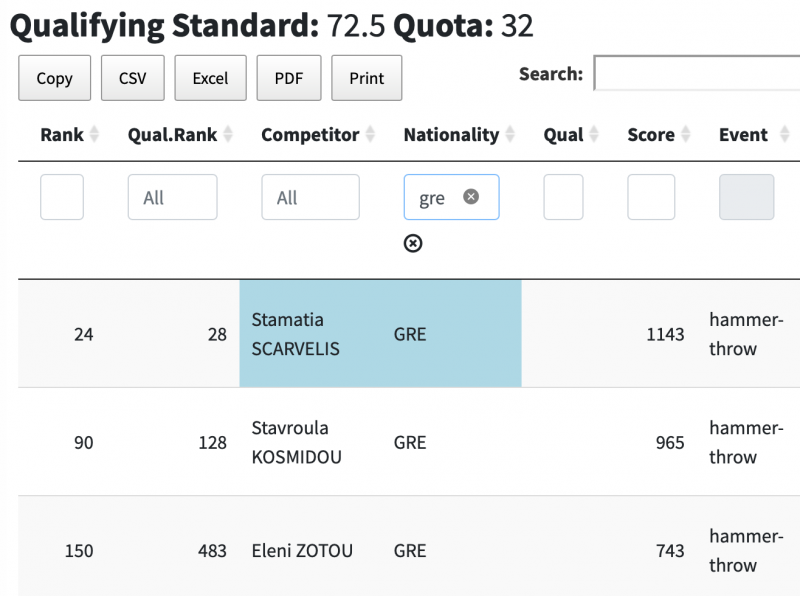Open the Qual.Rank 'All' filter

pos(172,197)
